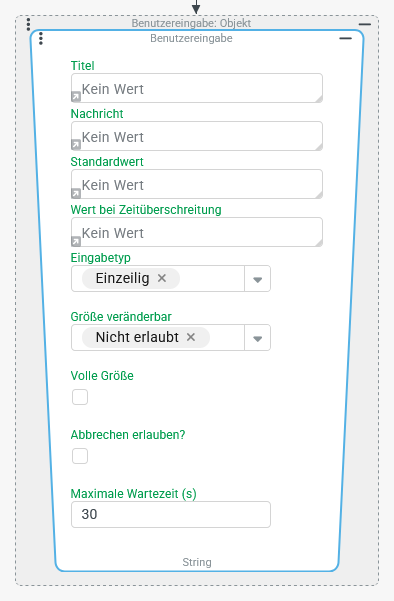
Task: Focus the Titel text field
Action: (x=197, y=88)
